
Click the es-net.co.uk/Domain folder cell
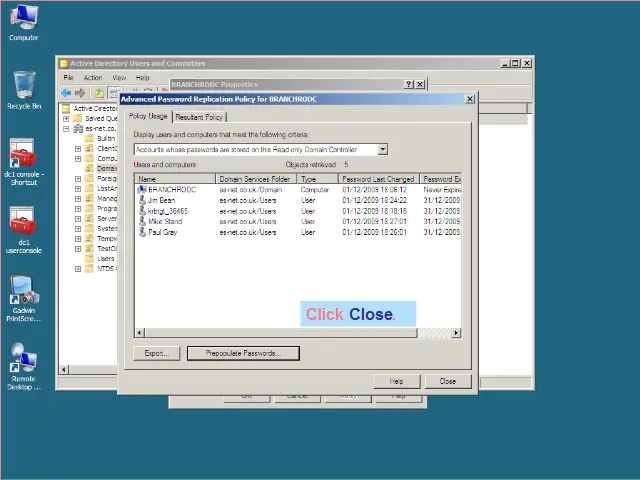[x=251, y=190]
